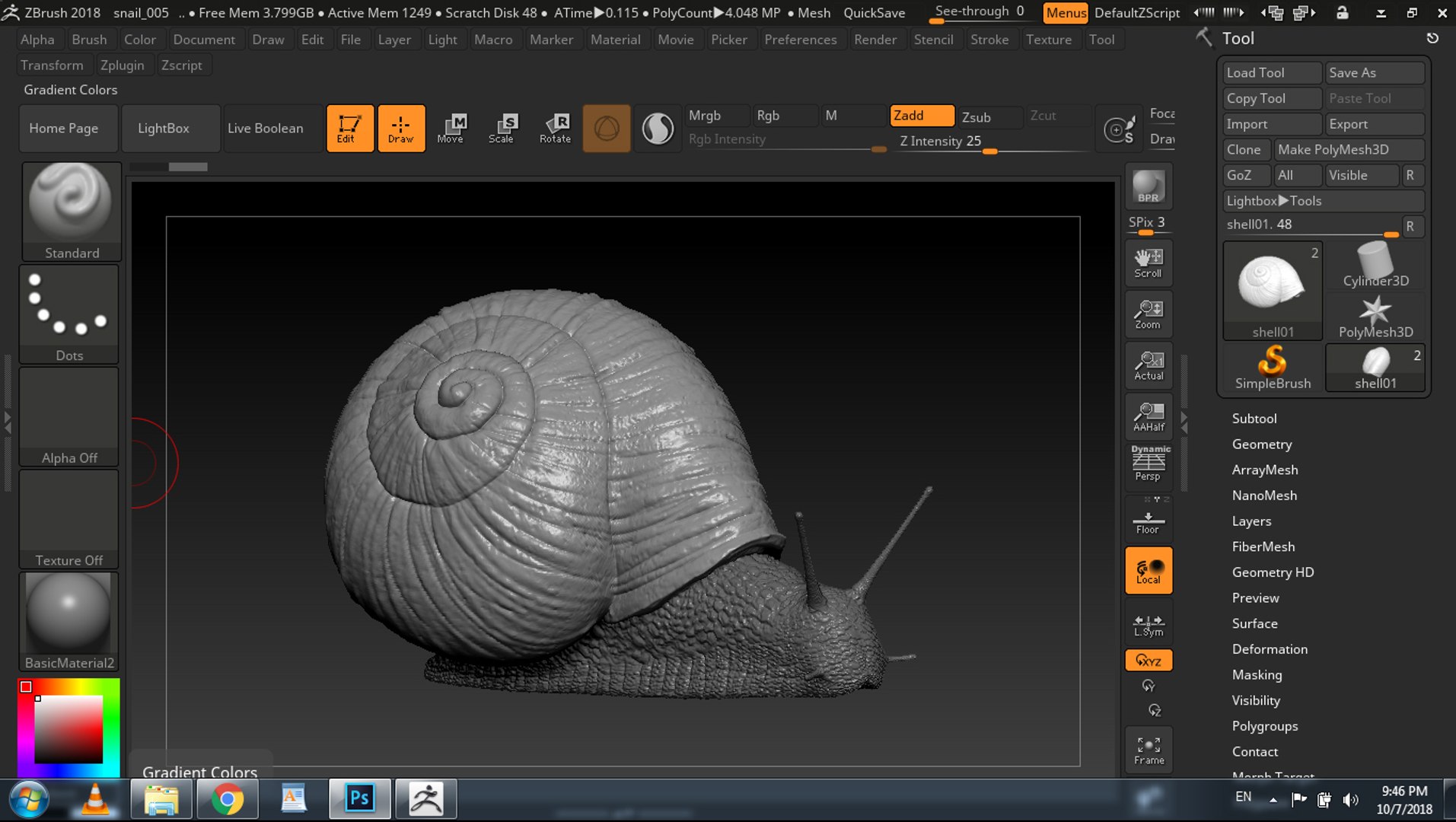Viewport: 1456px width, 822px height.
Task: Pick the Standard brush thumbnail
Action: point(71,212)
